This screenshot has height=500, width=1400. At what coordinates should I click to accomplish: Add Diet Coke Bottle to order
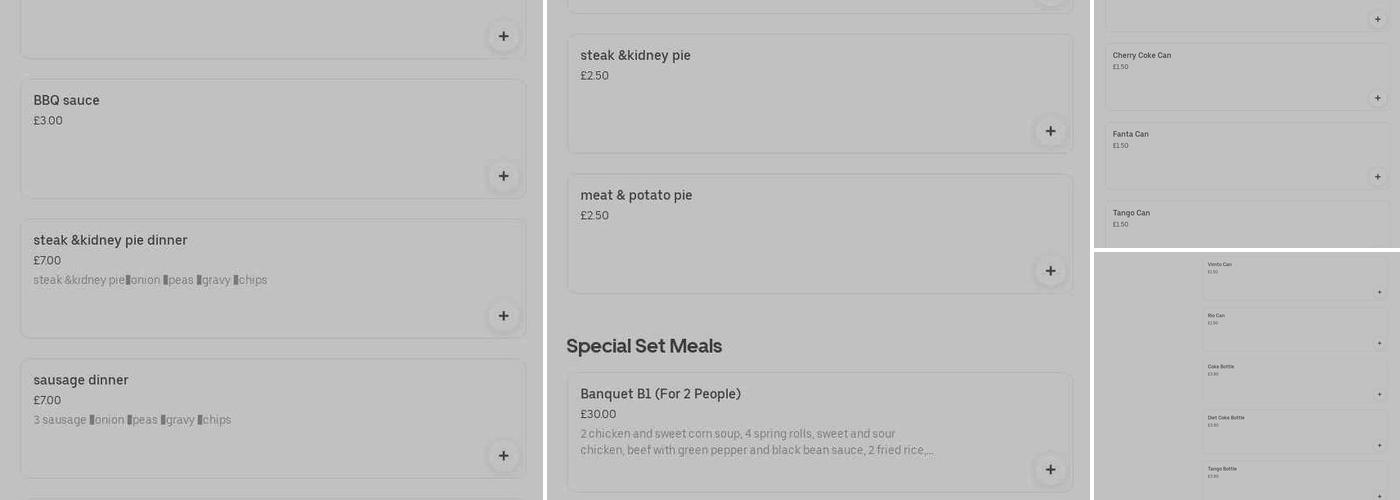click(1379, 446)
